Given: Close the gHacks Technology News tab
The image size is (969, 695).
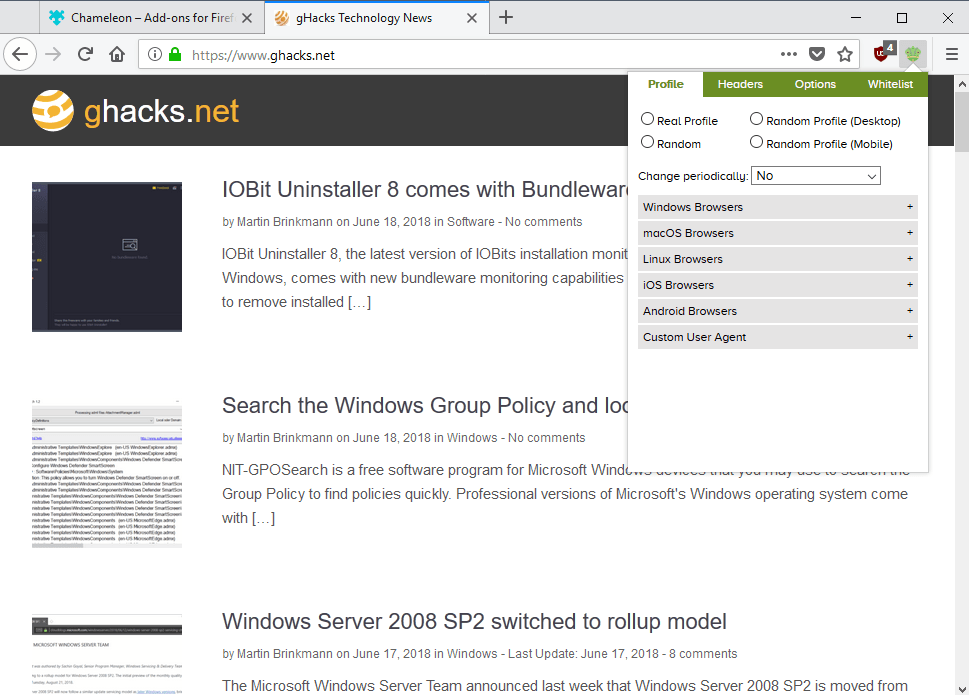Looking at the screenshot, I should (472, 18).
